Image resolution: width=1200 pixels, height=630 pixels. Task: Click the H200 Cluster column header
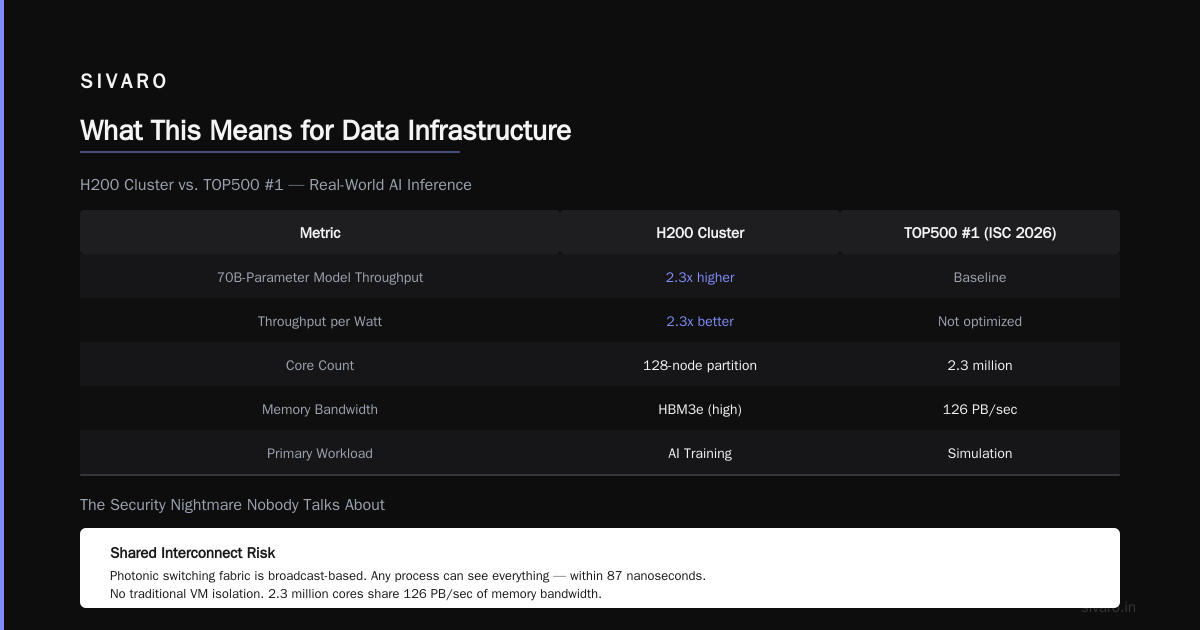(700, 233)
